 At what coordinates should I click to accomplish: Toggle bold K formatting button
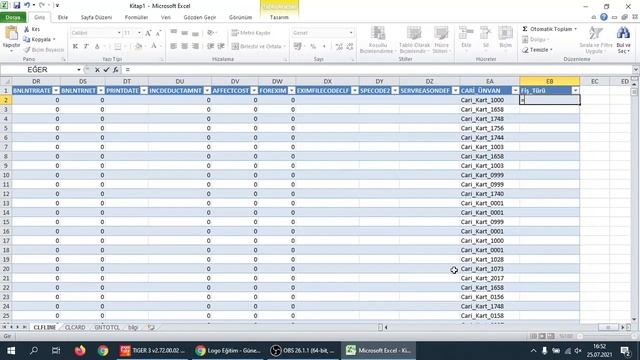(75, 47)
